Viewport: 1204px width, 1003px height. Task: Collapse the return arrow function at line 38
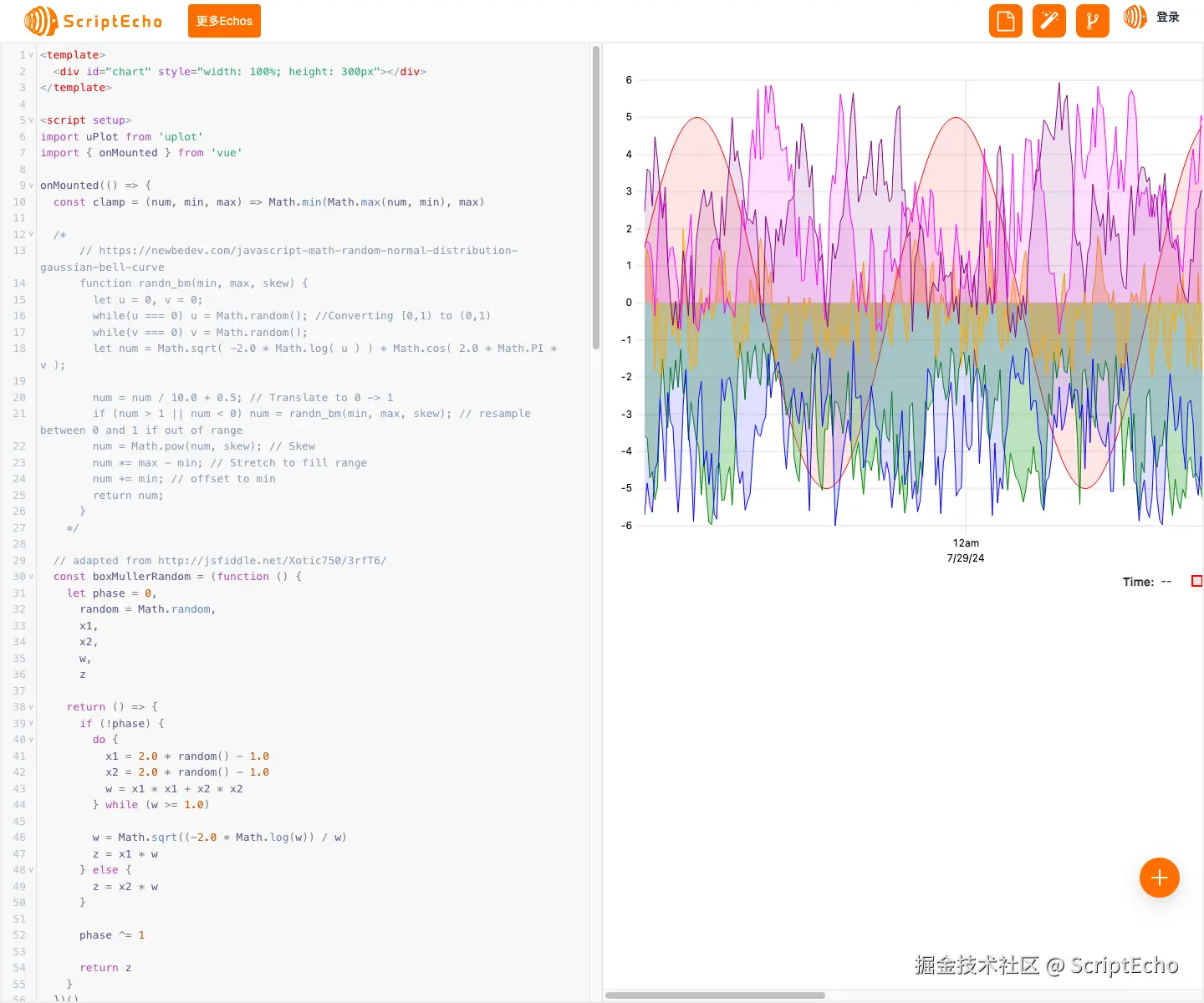32,707
